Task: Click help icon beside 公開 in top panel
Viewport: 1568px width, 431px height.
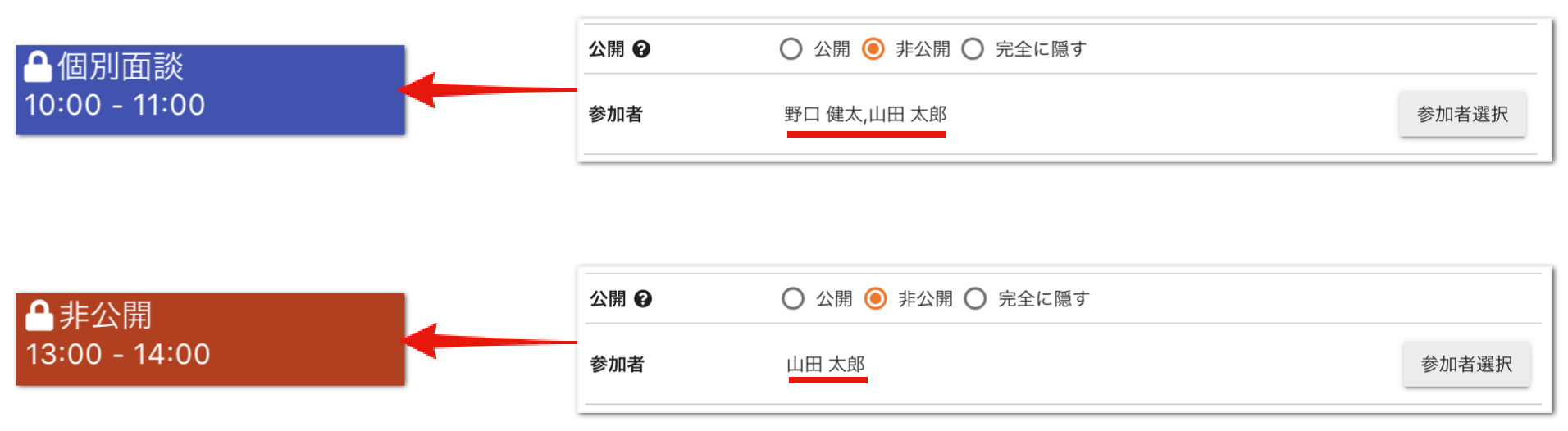Action: (641, 49)
